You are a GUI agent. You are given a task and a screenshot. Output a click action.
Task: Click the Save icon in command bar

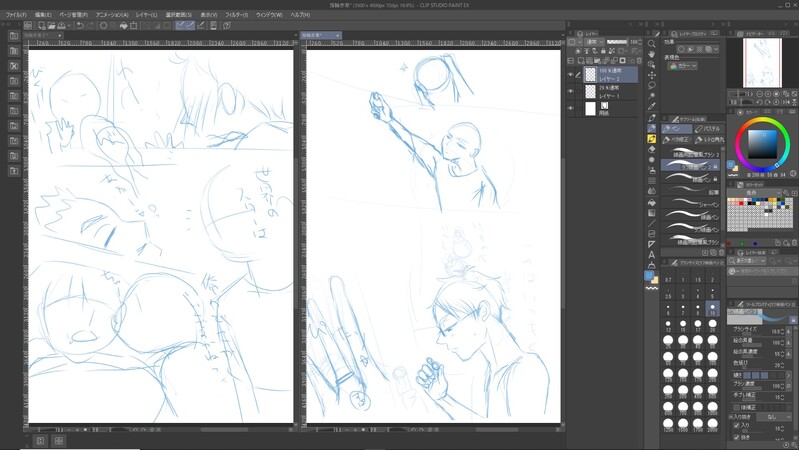click(62, 25)
